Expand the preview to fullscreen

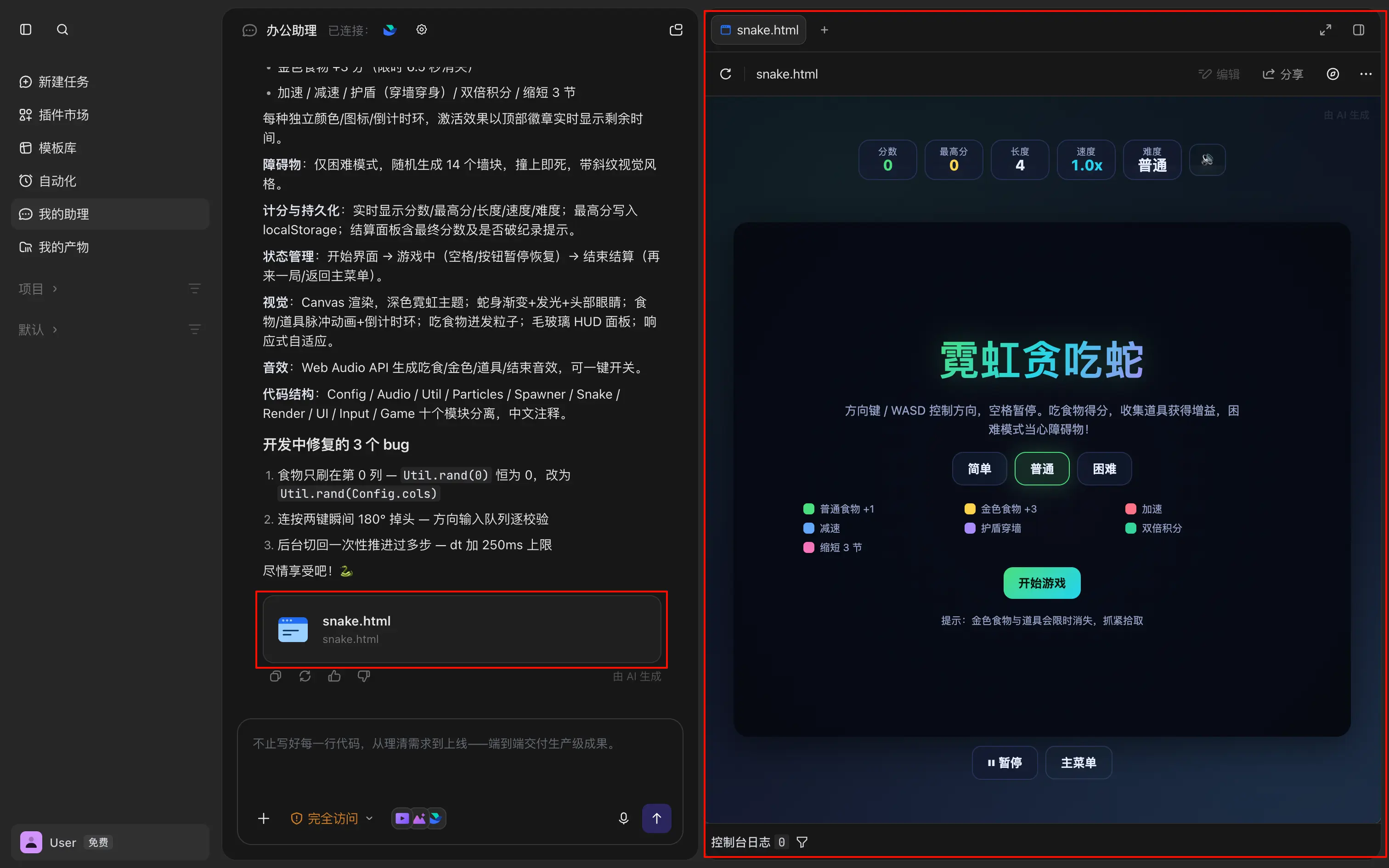[x=1325, y=30]
